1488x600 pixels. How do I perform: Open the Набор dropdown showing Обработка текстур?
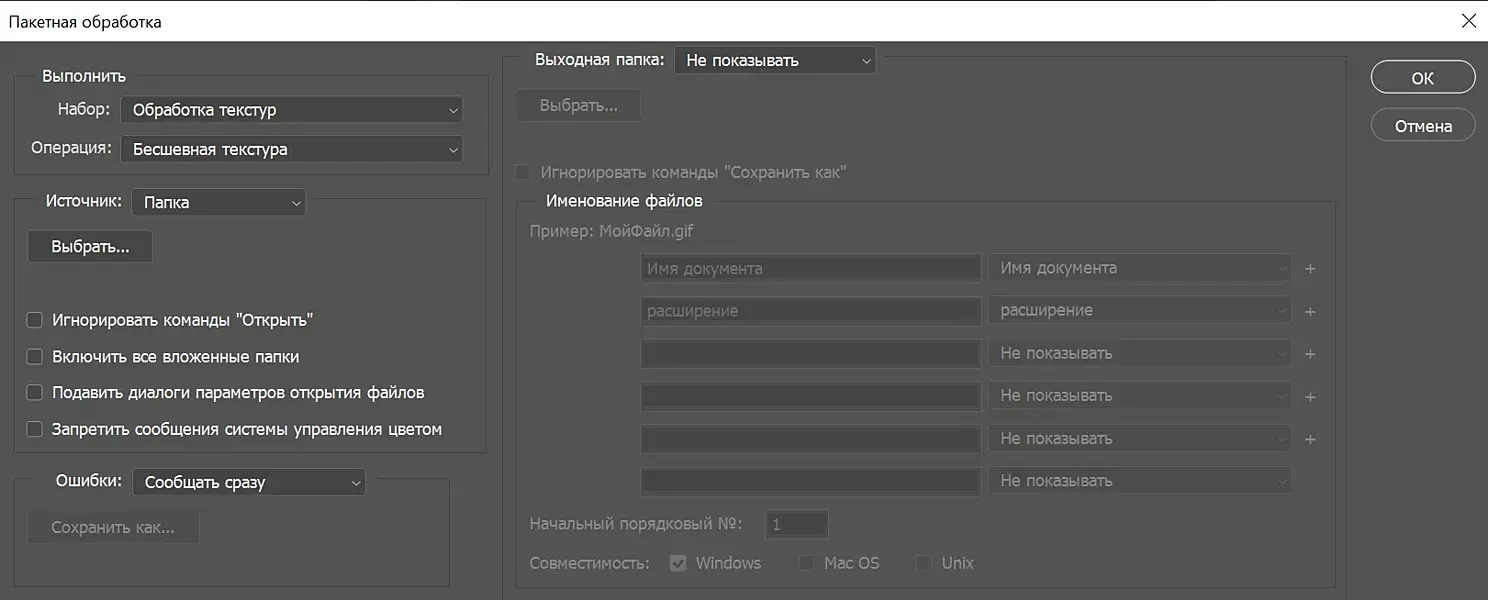coord(291,110)
